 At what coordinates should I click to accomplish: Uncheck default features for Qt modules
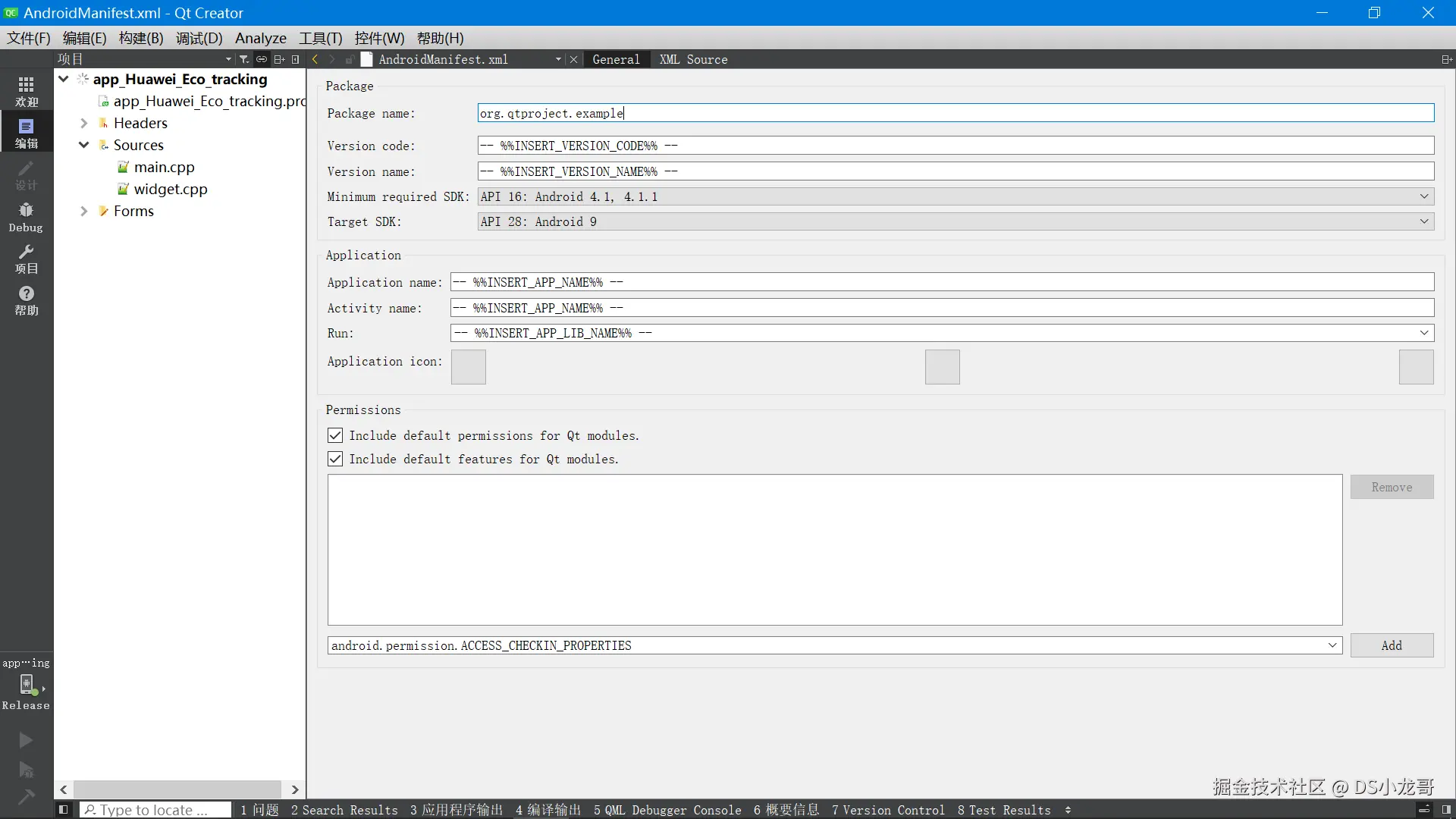click(335, 459)
